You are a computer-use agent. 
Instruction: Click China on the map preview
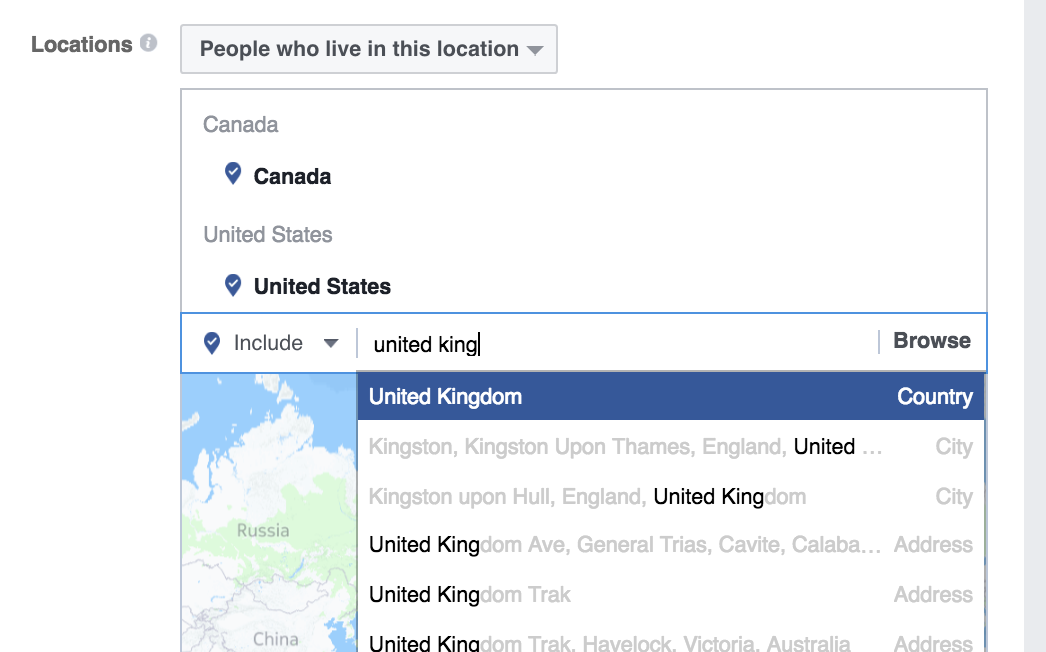click(x=274, y=638)
